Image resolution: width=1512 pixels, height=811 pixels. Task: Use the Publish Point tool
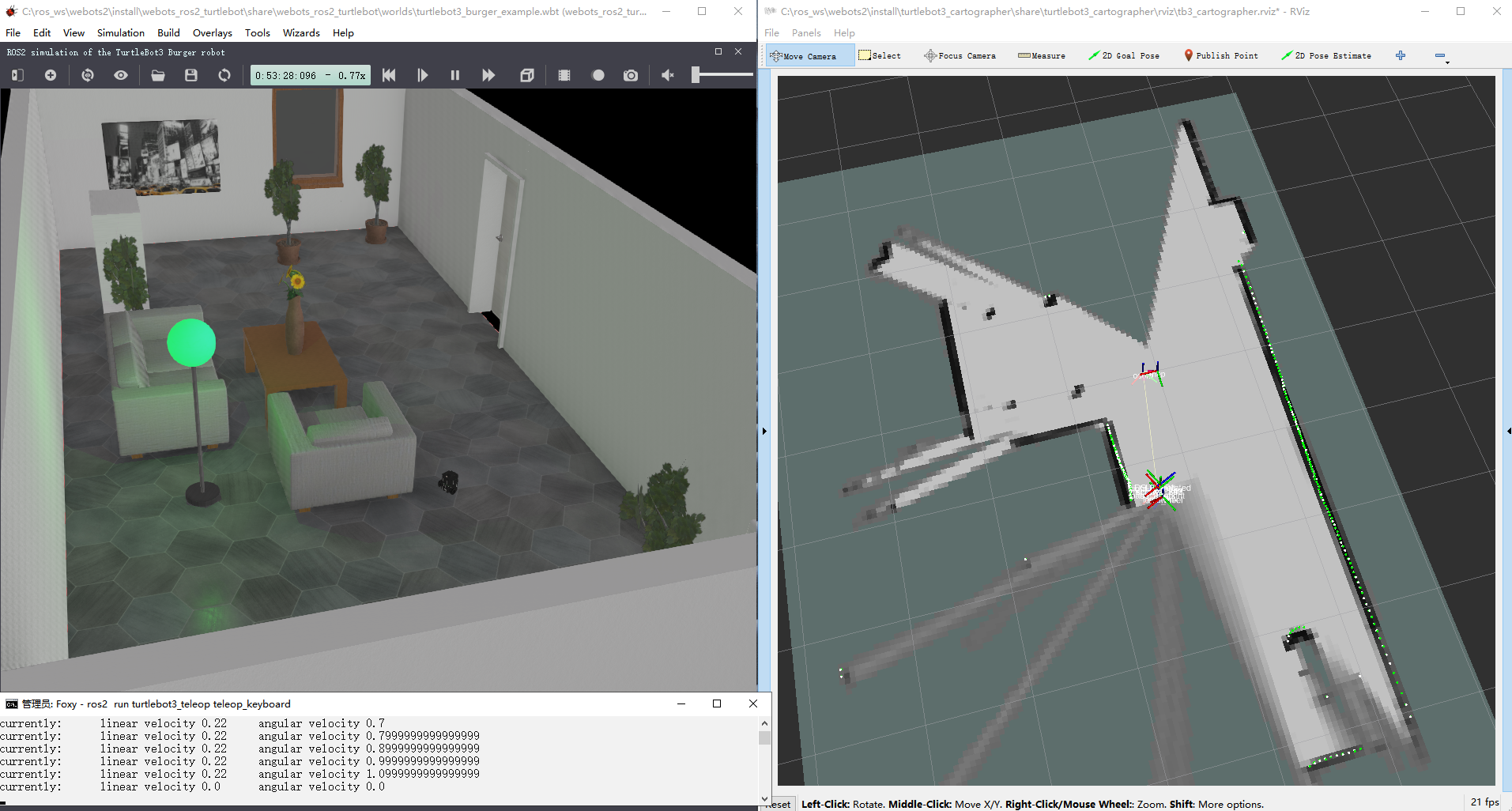(1220, 55)
